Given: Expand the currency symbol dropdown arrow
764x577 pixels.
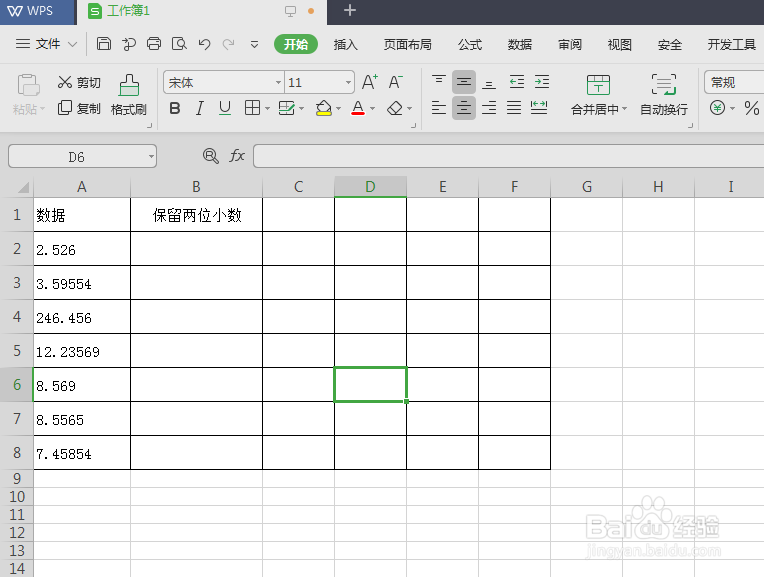Looking at the screenshot, I should 732,109.
